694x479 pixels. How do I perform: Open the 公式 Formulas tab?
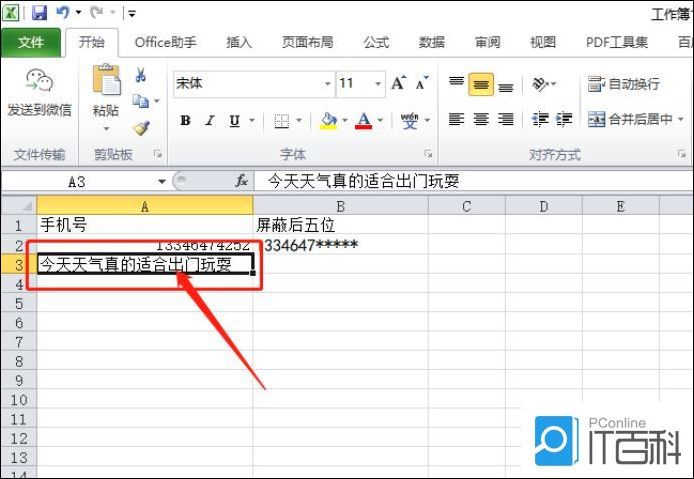click(x=376, y=42)
